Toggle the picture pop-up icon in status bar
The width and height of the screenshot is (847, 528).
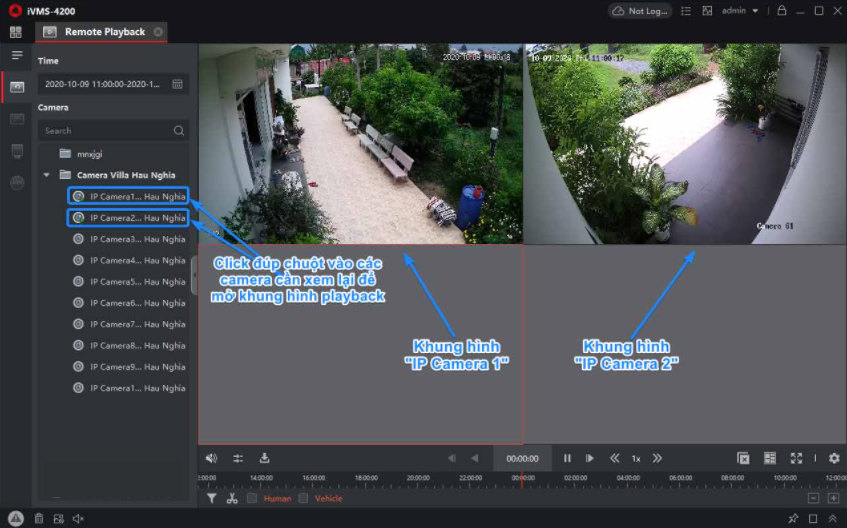pyautogui.click(x=58, y=519)
